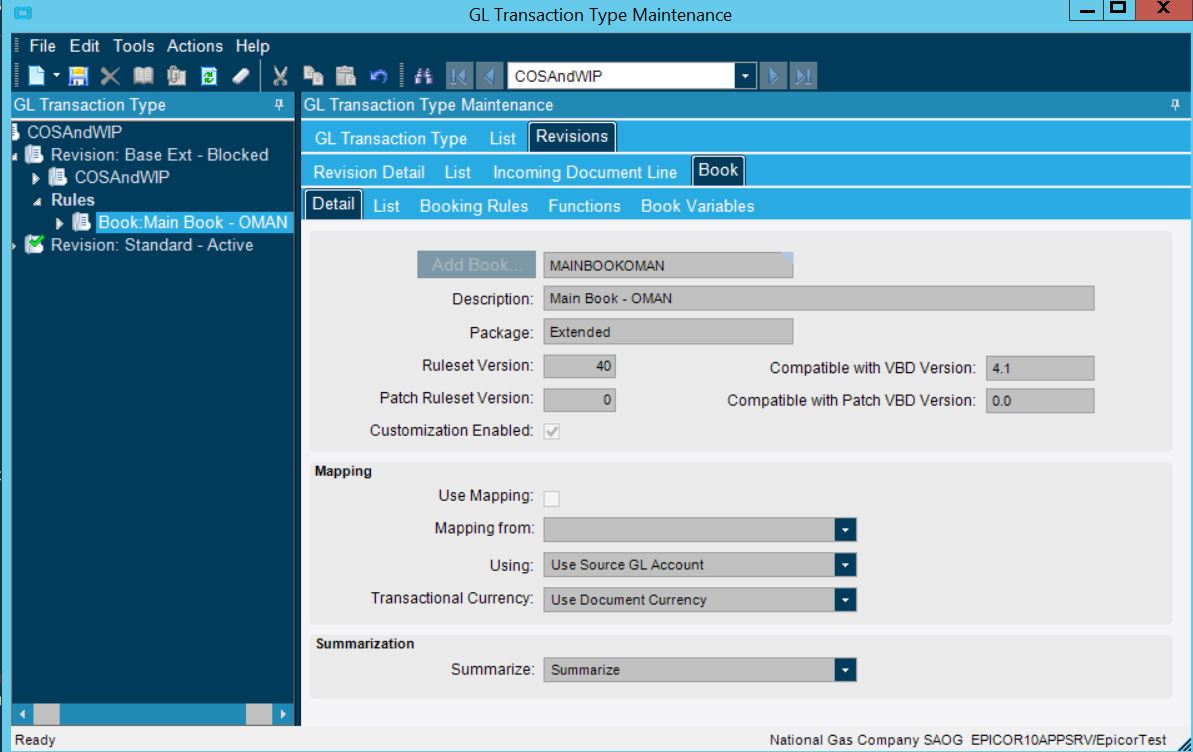The image size is (1193, 752).
Task: Click the Cut scissors icon
Action: [280, 75]
